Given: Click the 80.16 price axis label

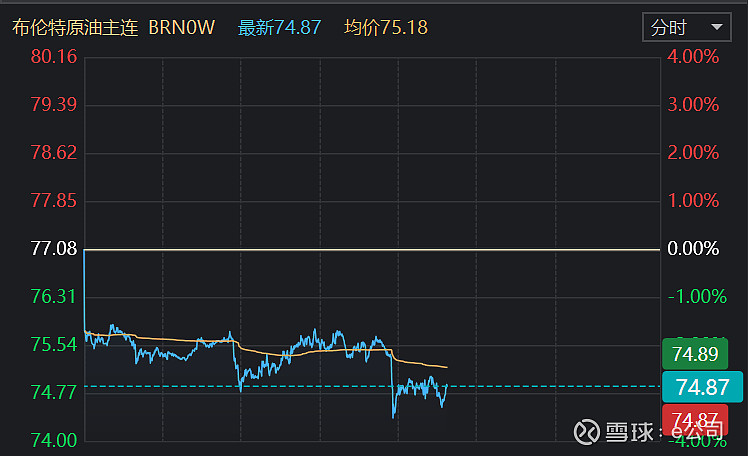Looking at the screenshot, I should (54, 57).
